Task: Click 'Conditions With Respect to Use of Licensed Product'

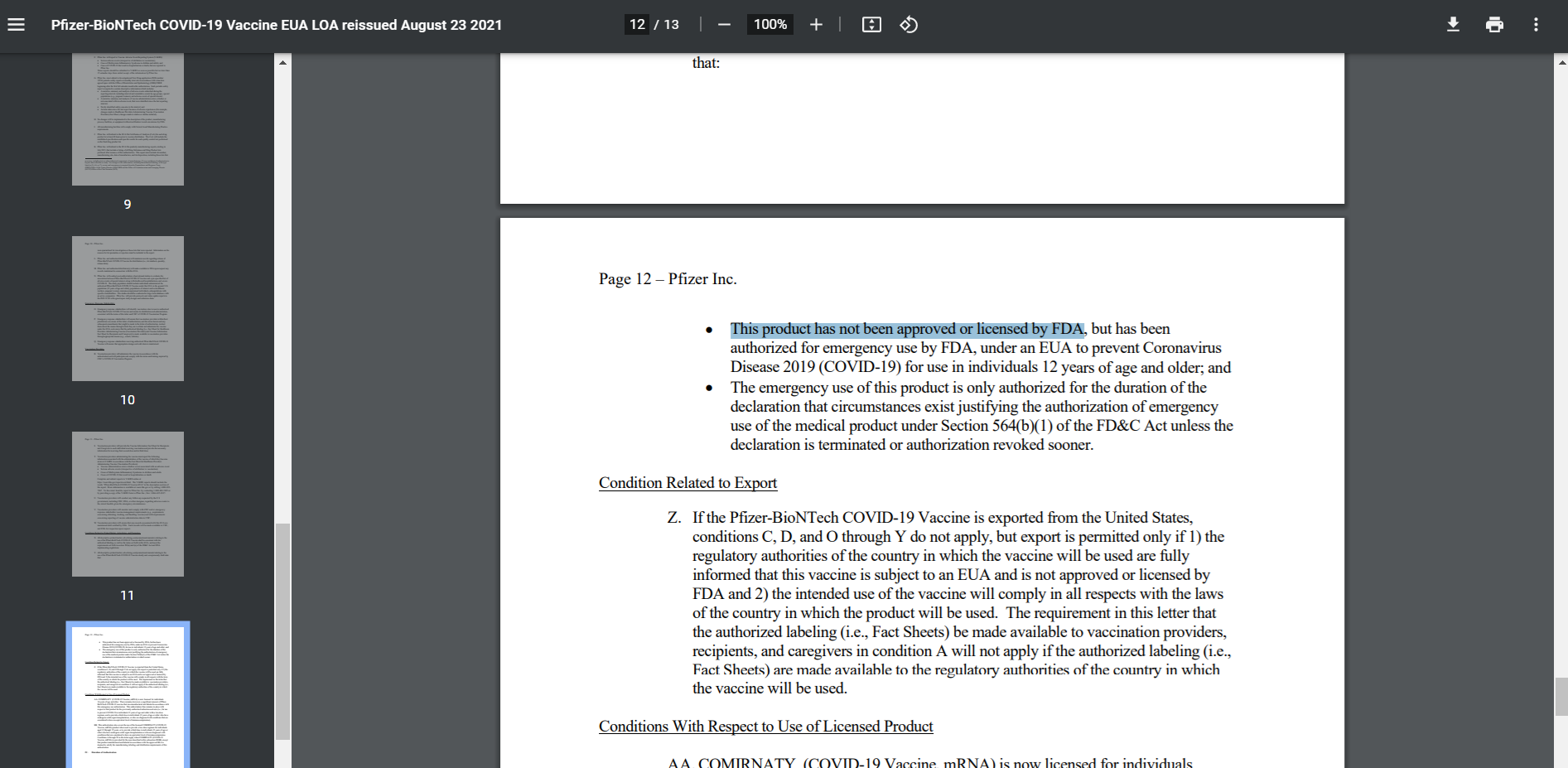Action: click(x=765, y=727)
